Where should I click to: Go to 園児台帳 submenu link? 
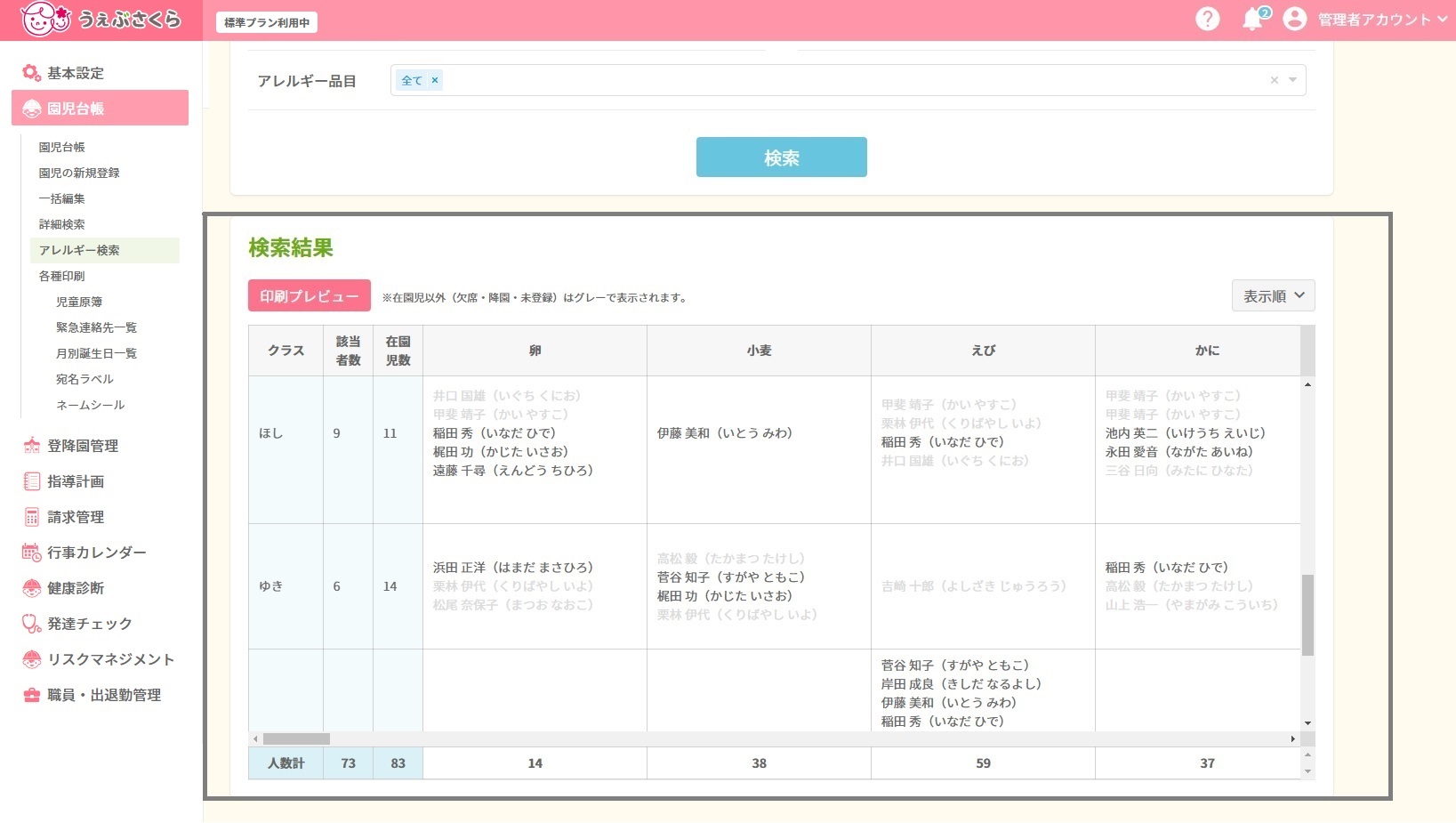pyautogui.click(x=61, y=147)
